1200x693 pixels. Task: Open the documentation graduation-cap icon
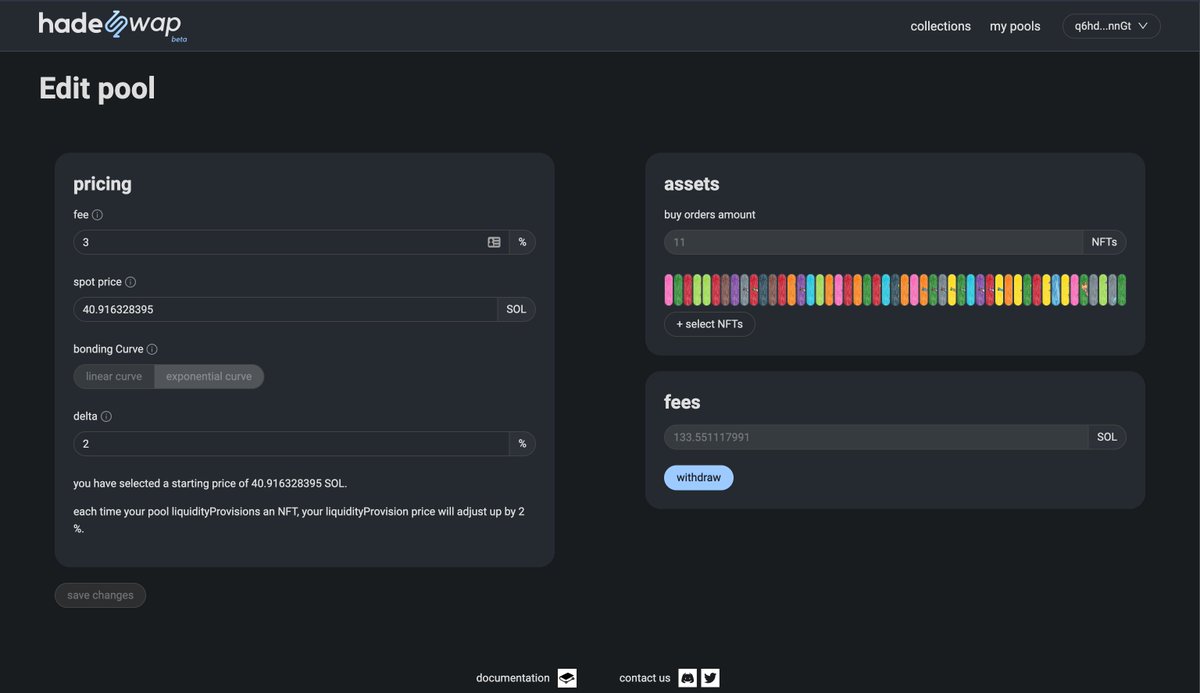567,678
